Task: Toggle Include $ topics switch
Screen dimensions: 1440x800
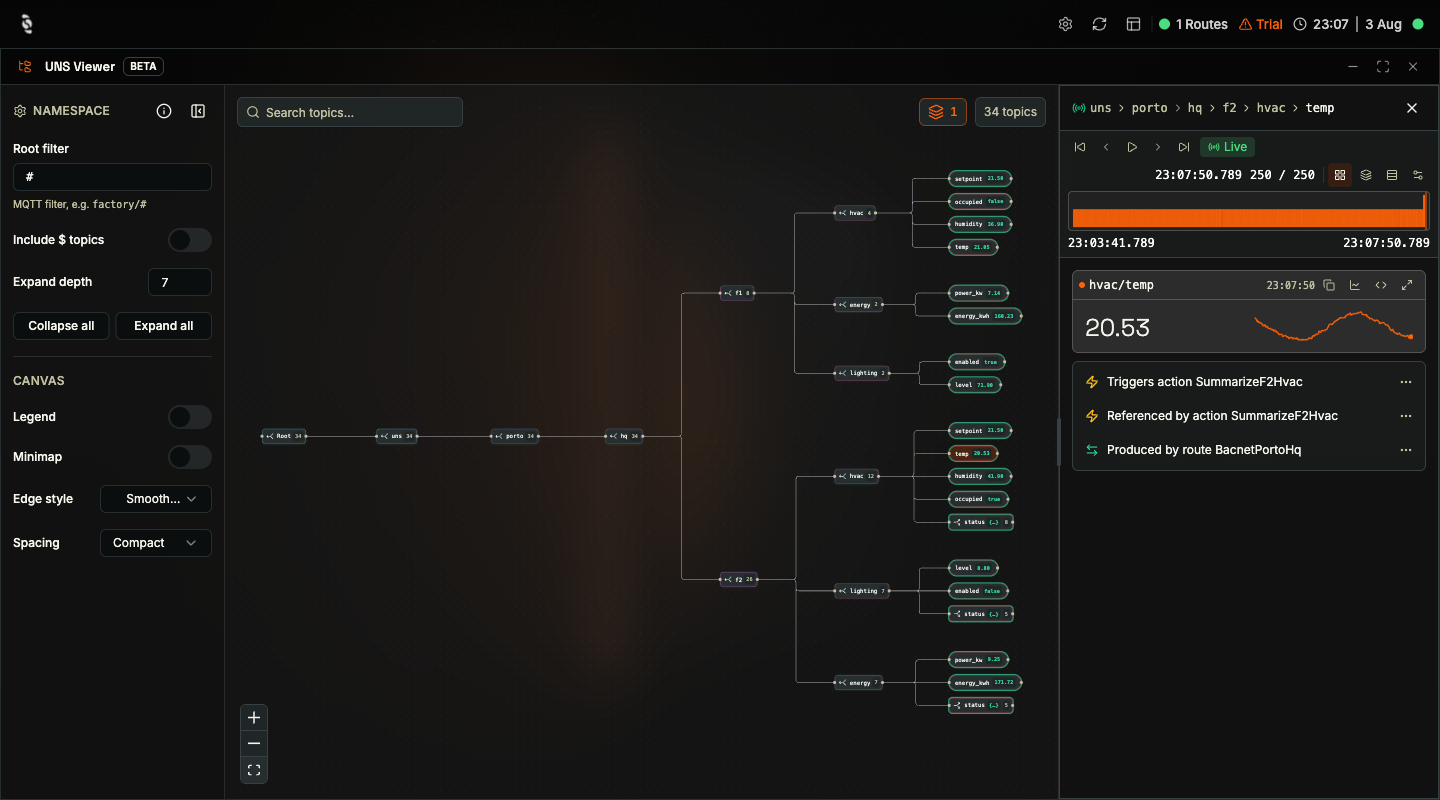Action: coord(190,240)
